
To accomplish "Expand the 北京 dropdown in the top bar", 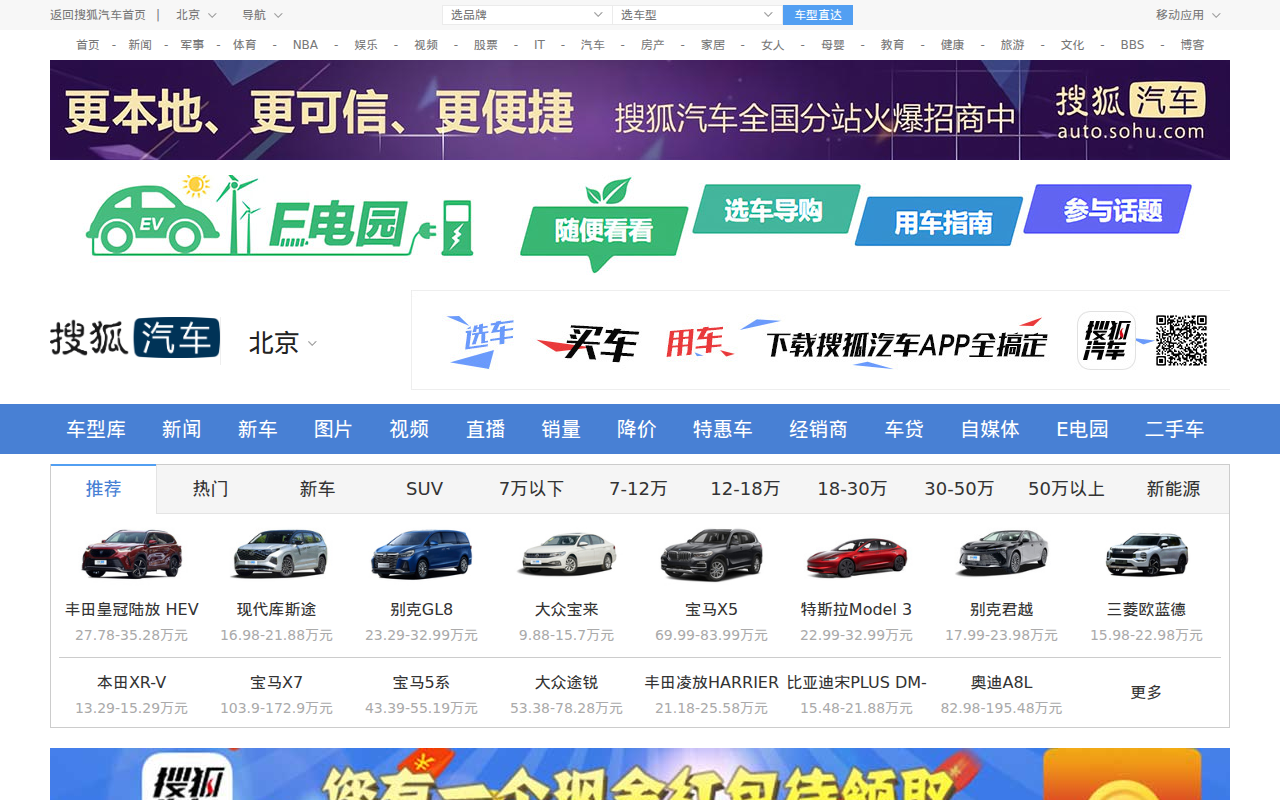I will coord(196,15).
